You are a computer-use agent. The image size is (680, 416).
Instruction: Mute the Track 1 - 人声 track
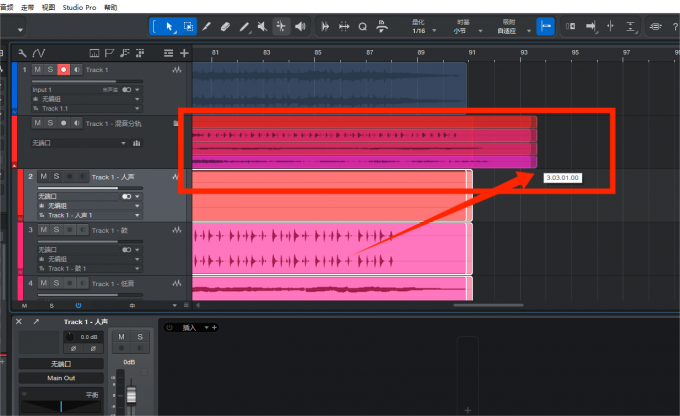pos(43,176)
